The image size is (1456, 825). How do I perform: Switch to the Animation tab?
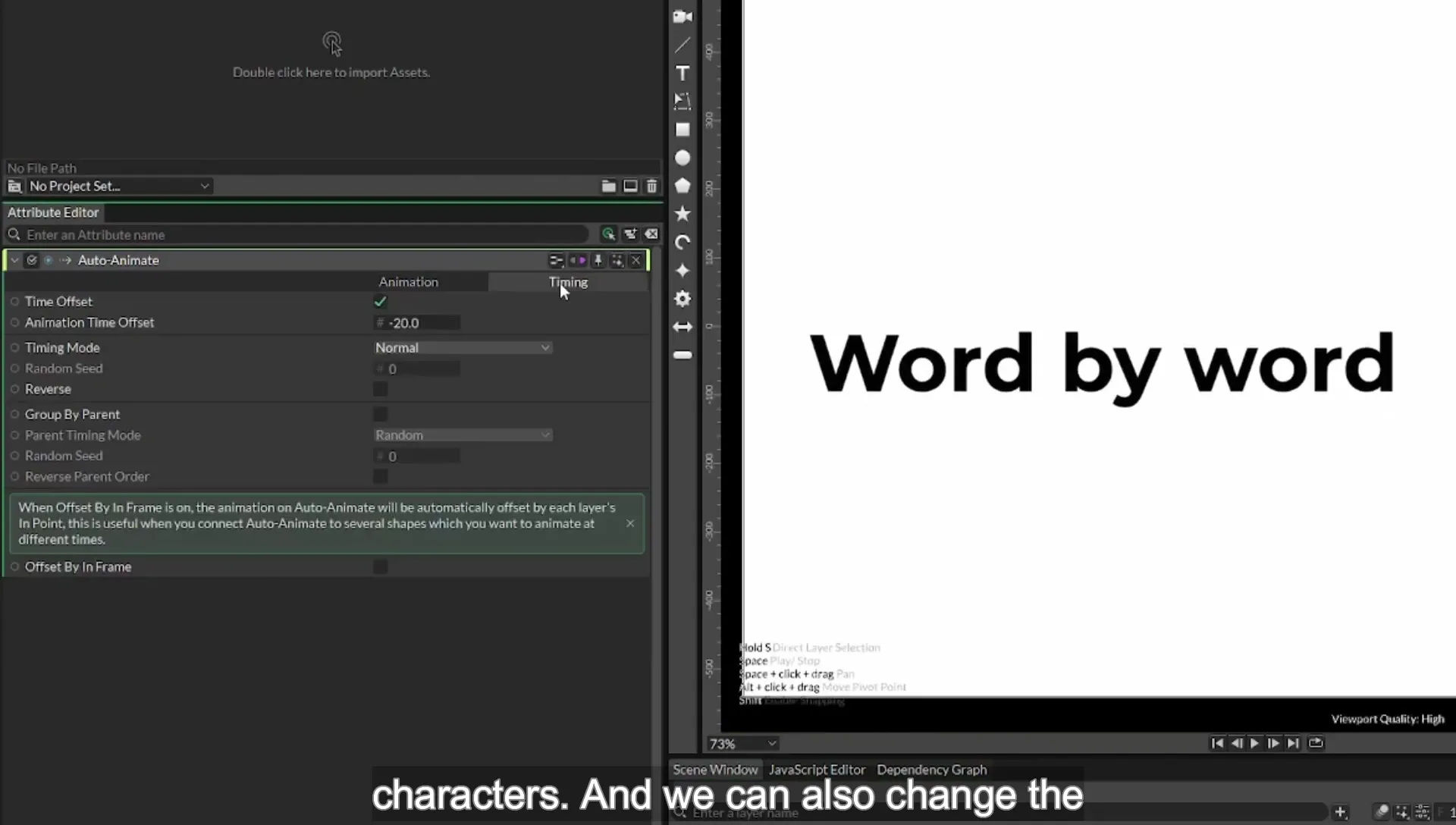(409, 282)
